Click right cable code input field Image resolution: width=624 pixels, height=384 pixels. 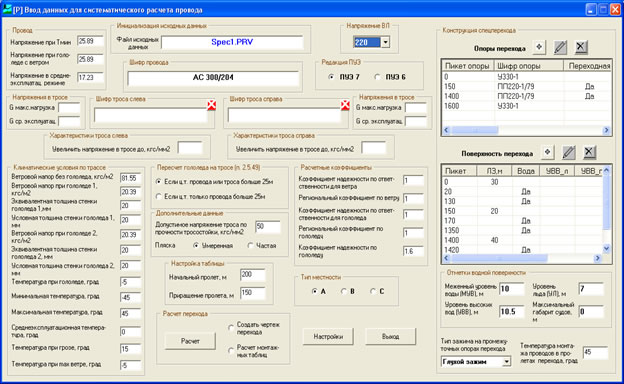tap(284, 115)
